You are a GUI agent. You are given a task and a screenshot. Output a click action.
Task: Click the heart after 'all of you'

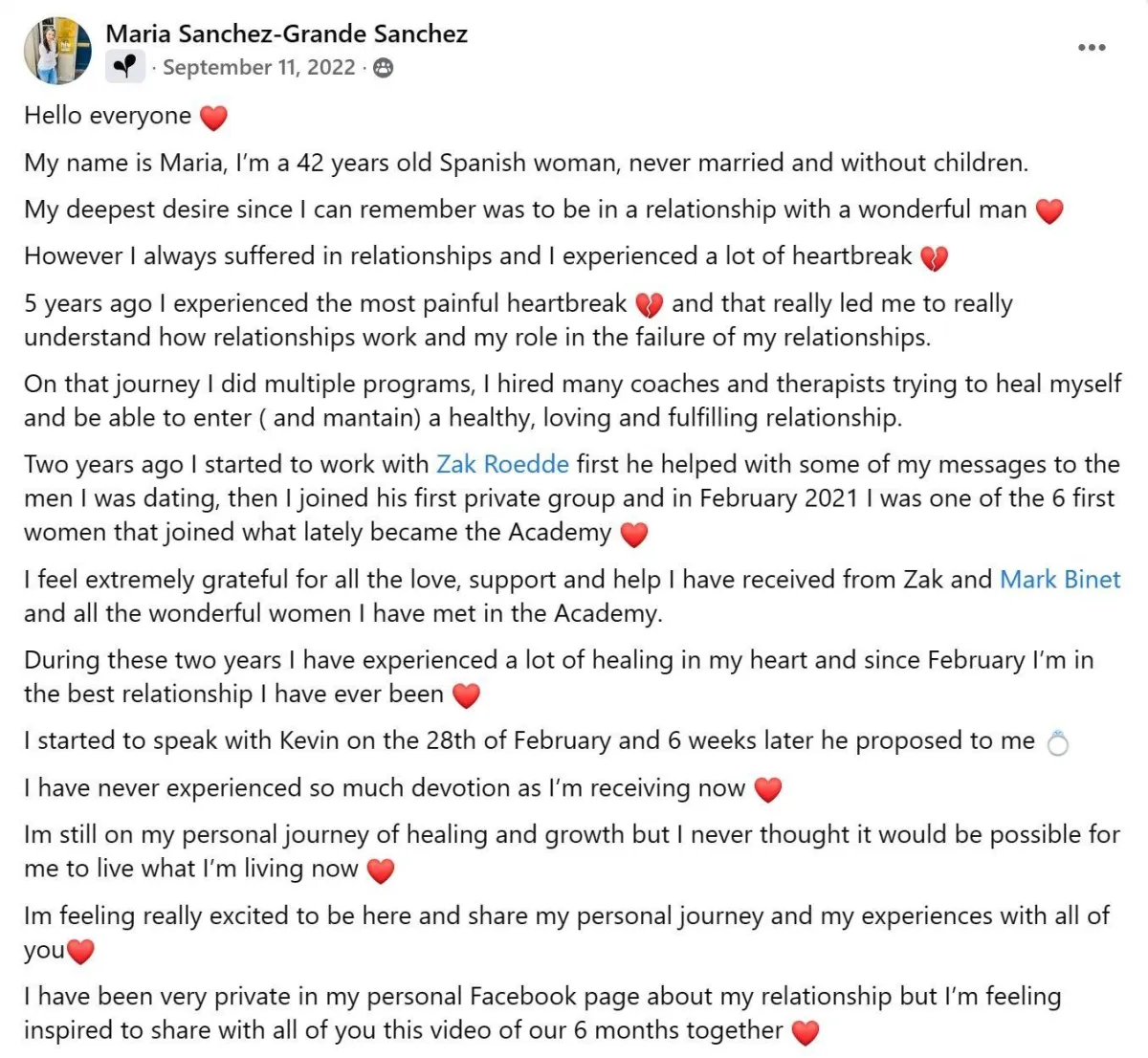(80, 952)
